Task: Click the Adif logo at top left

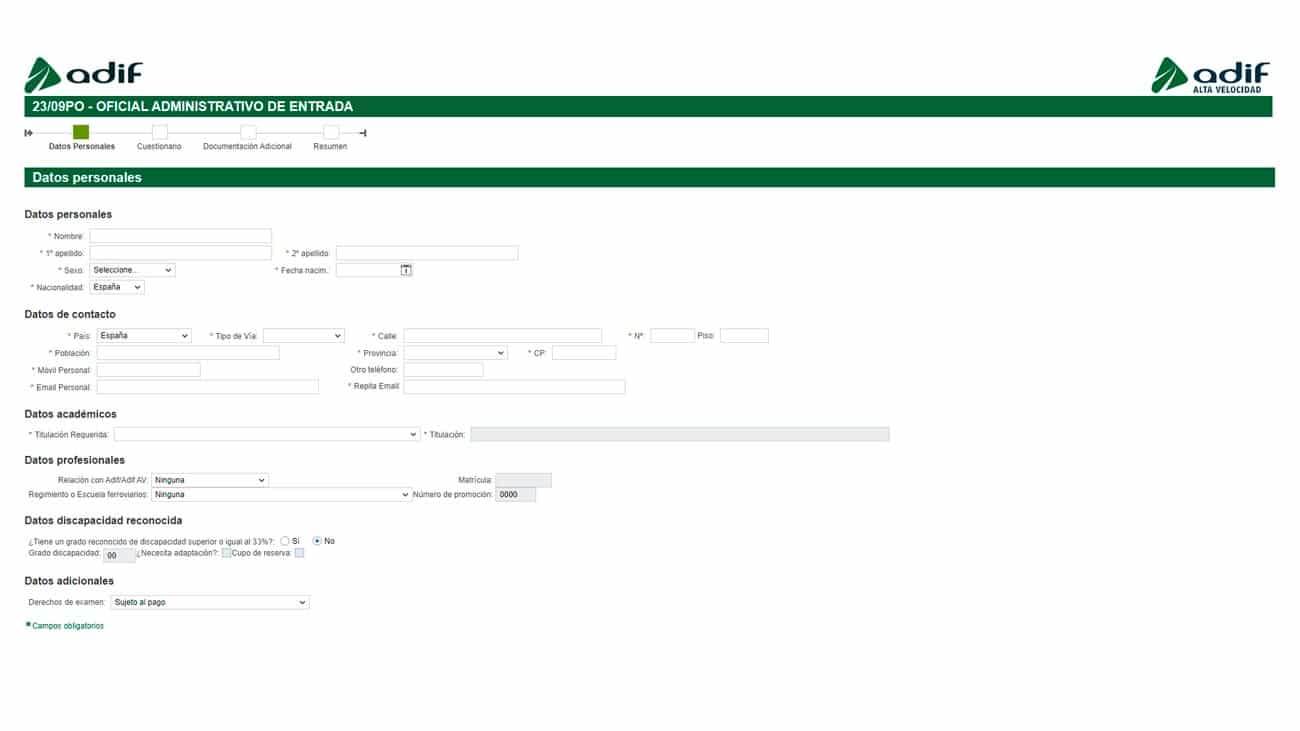Action: coord(83,75)
